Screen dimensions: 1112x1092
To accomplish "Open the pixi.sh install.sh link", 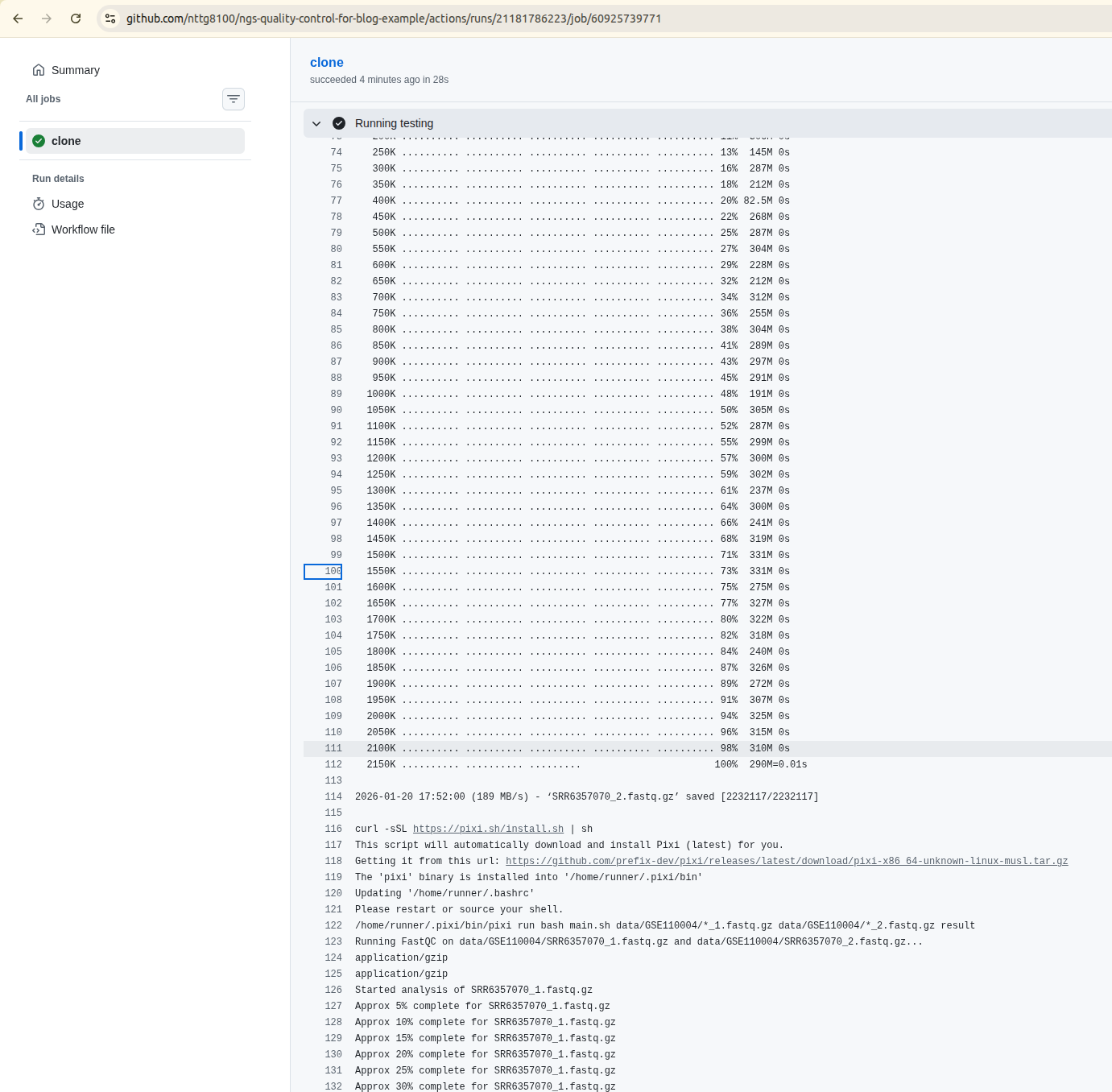I will pos(488,829).
